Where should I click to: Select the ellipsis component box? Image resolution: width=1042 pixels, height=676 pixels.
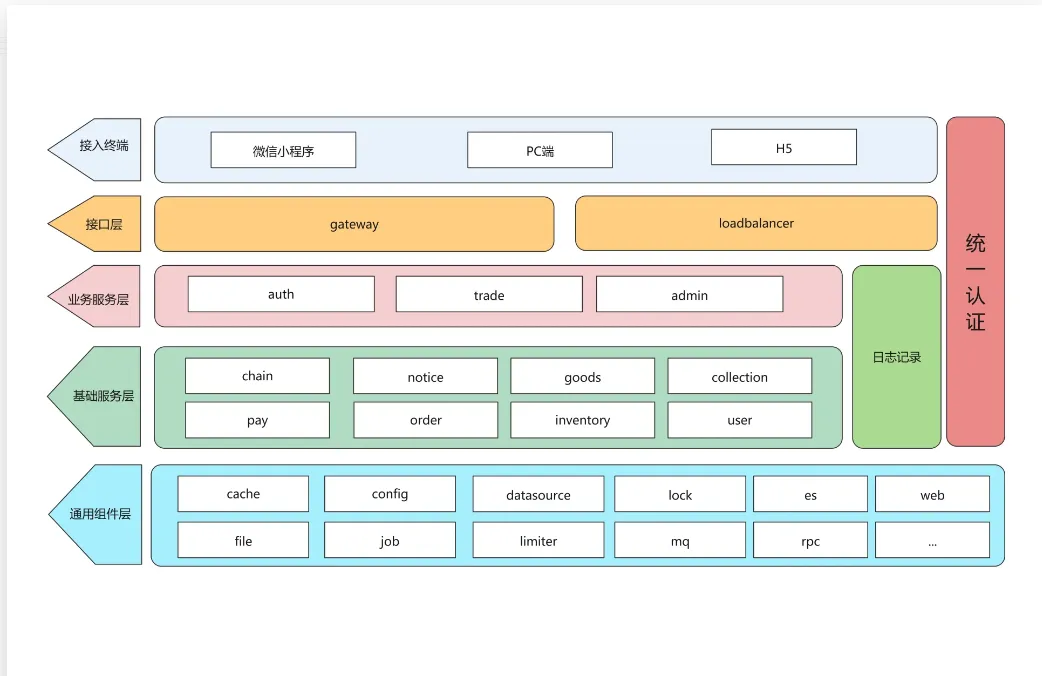pos(932,541)
